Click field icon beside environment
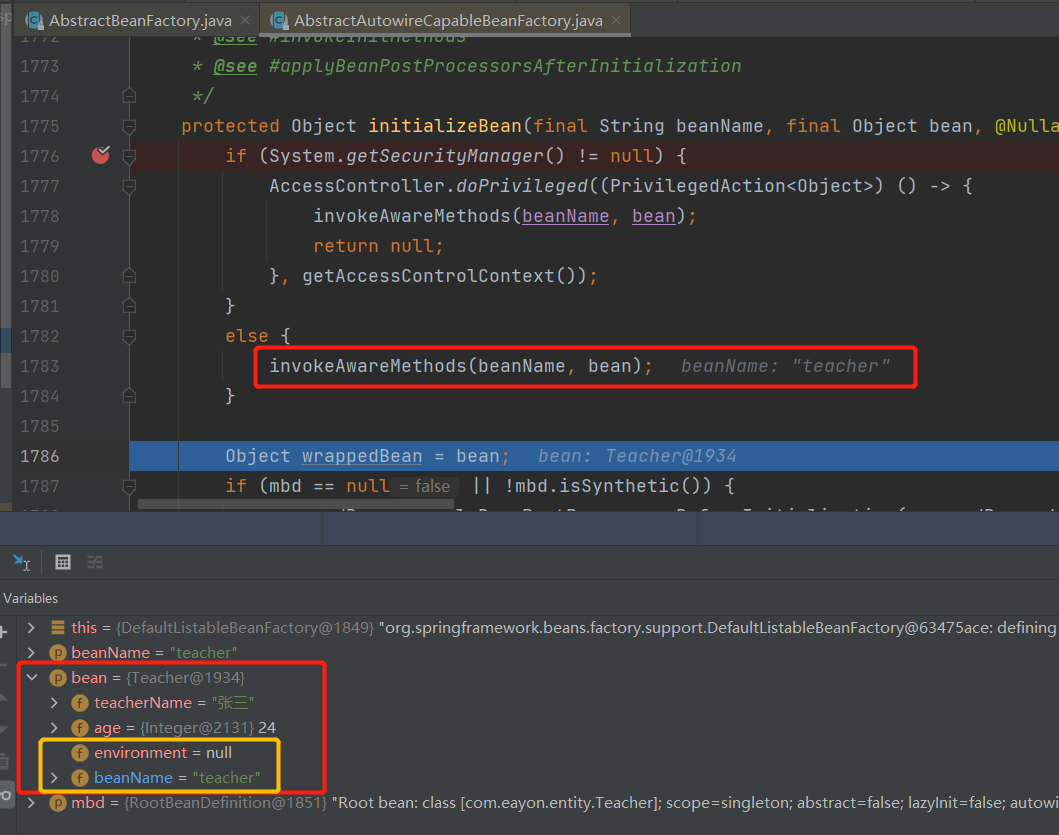This screenshot has width=1059, height=835. tap(80, 753)
